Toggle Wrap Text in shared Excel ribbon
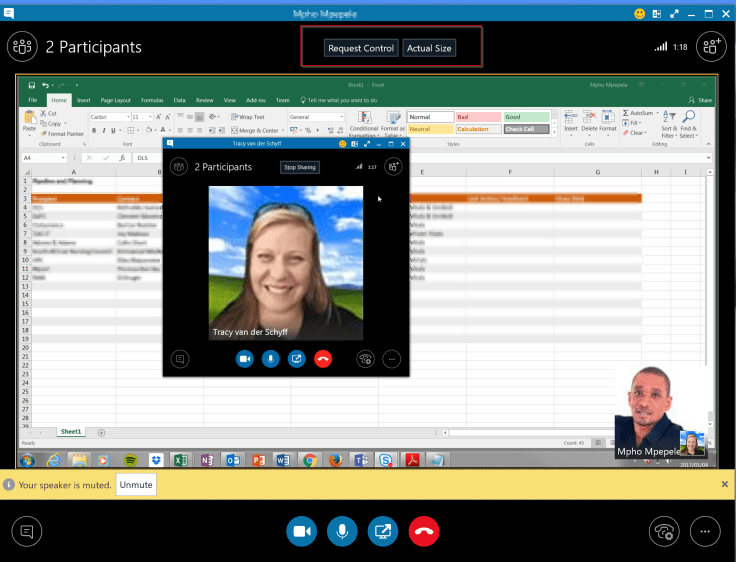This screenshot has width=736, height=562. 248,117
